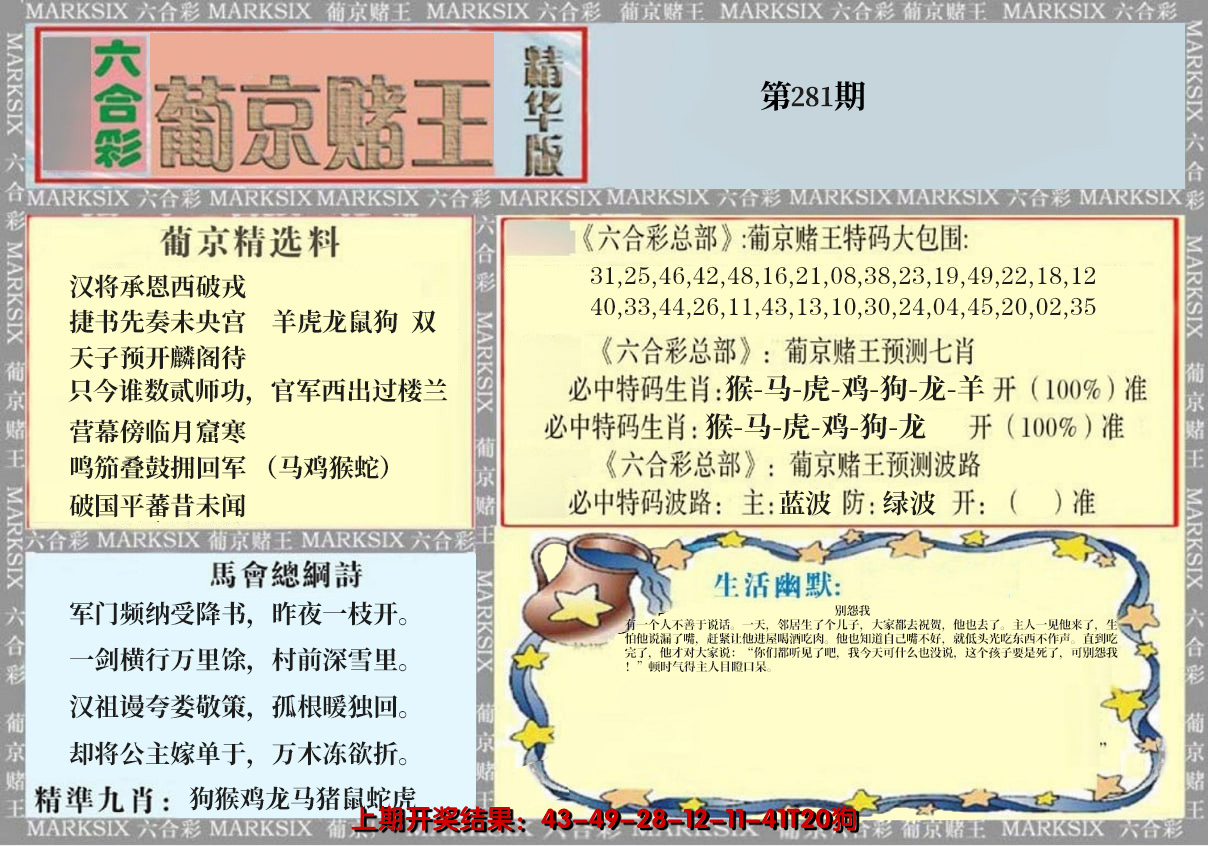Click the 生活幽默 heading
This screenshot has width=1208, height=846.
tap(777, 584)
